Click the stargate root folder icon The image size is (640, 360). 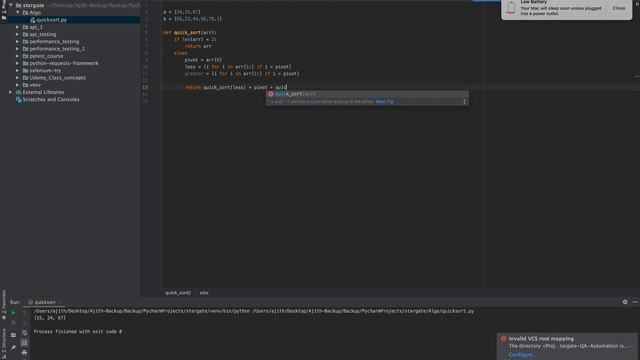click(x=18, y=5)
